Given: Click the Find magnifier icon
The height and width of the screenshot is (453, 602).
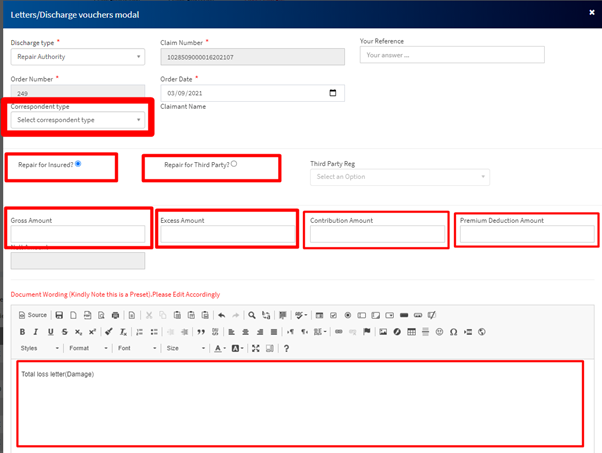Looking at the screenshot, I should coord(252,315).
